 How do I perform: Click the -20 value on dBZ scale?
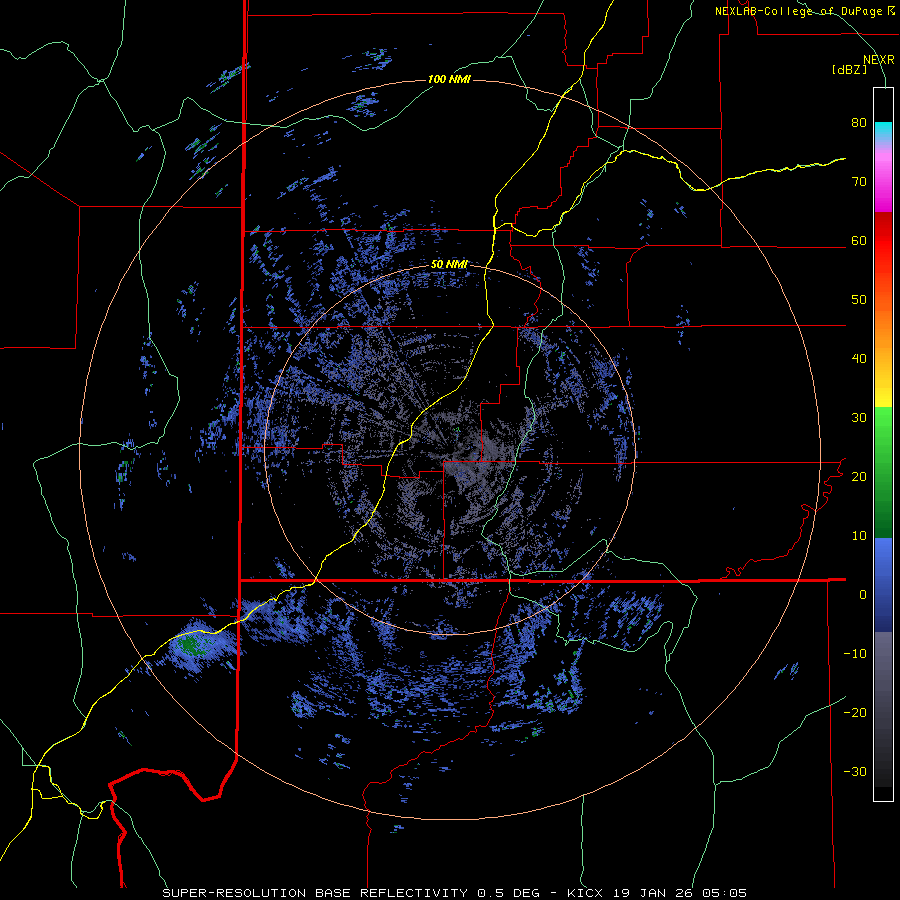click(855, 712)
